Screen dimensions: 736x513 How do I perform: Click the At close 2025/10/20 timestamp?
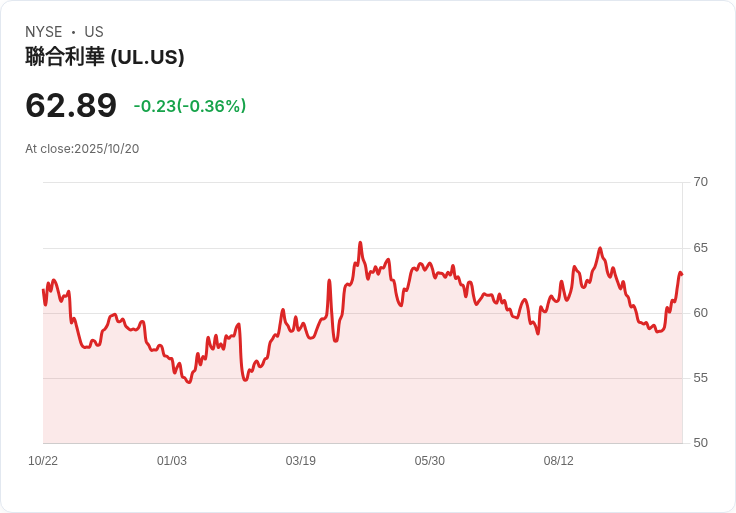(82, 149)
